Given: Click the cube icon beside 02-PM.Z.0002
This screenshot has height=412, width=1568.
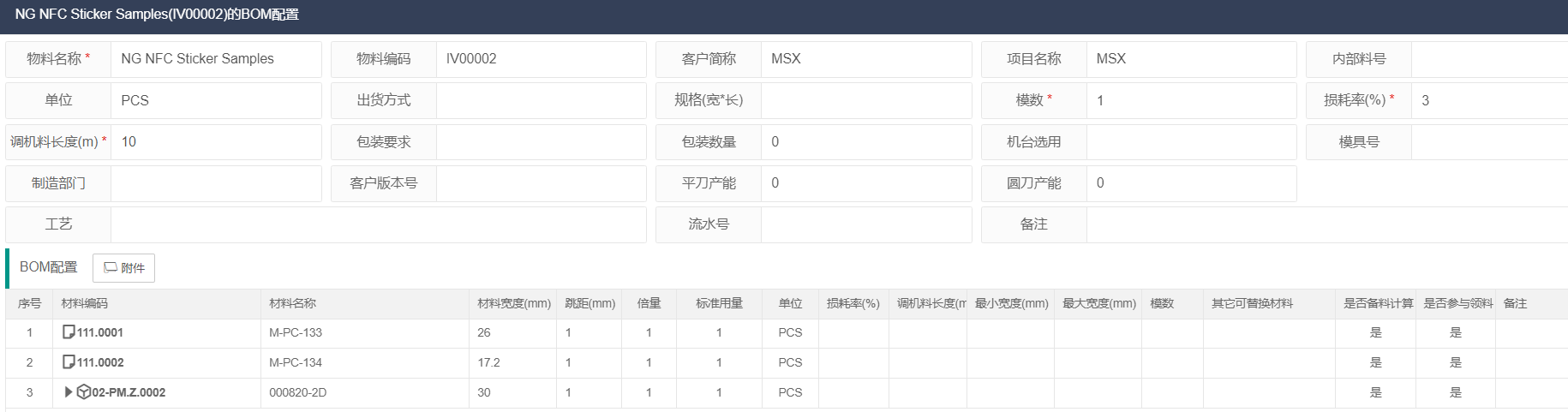Looking at the screenshot, I should coord(83,392).
